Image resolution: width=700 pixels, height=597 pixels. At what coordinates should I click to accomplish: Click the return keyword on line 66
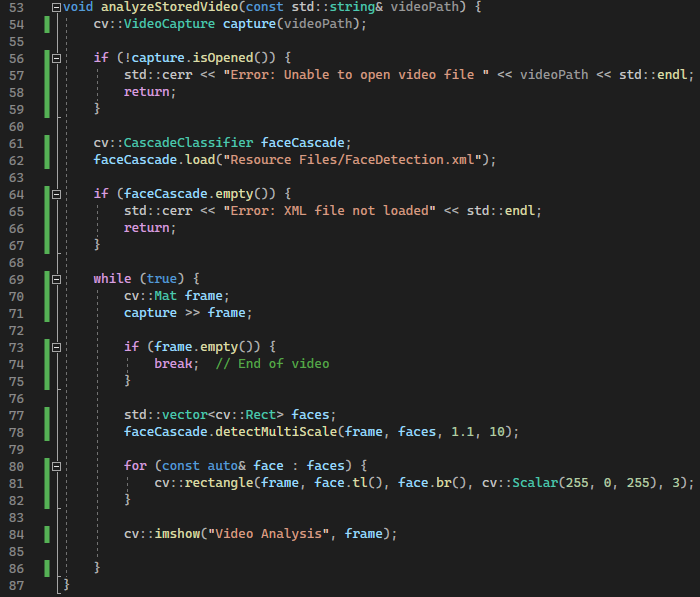click(146, 227)
